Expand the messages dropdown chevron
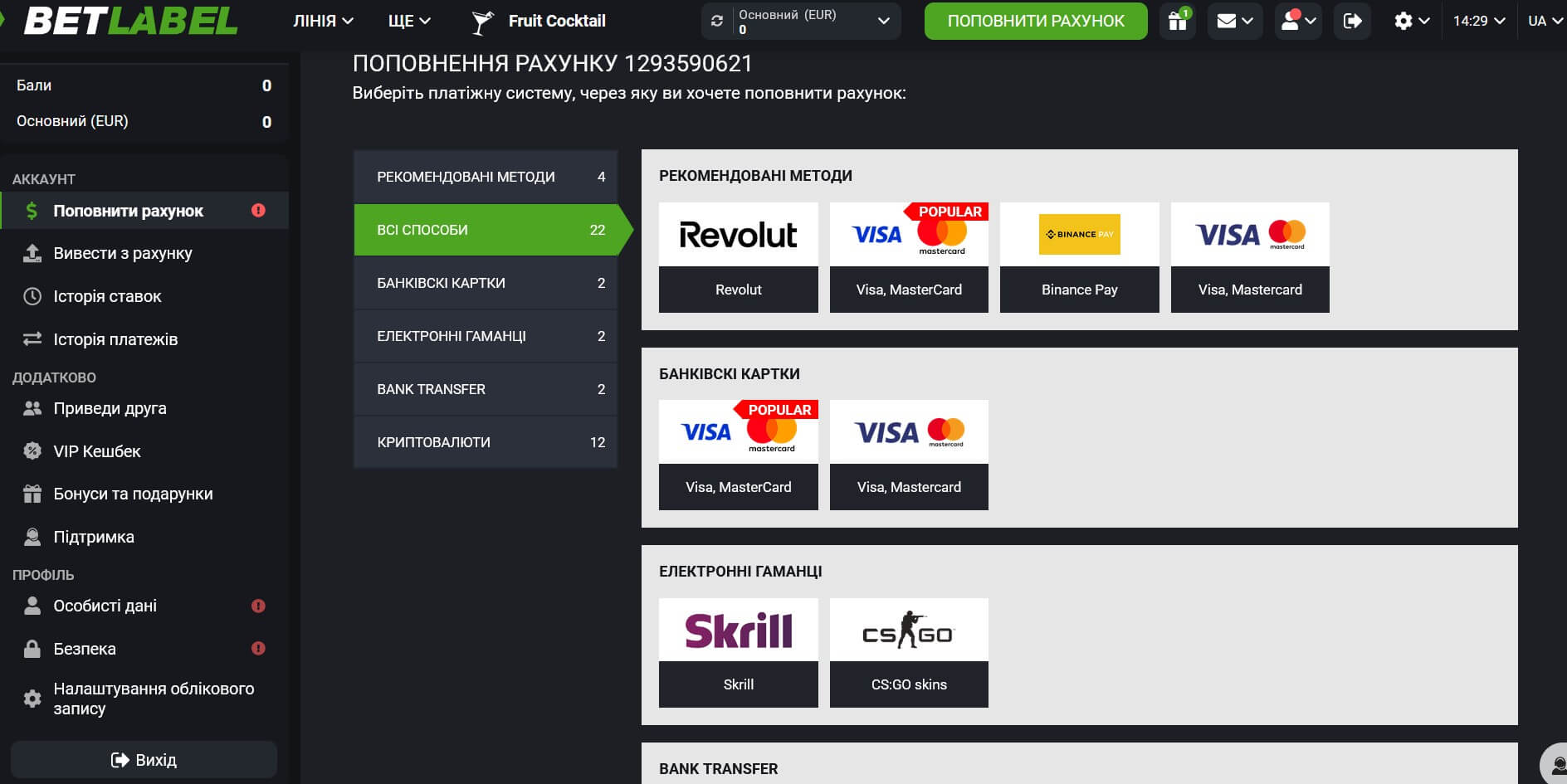 pyautogui.click(x=1247, y=21)
